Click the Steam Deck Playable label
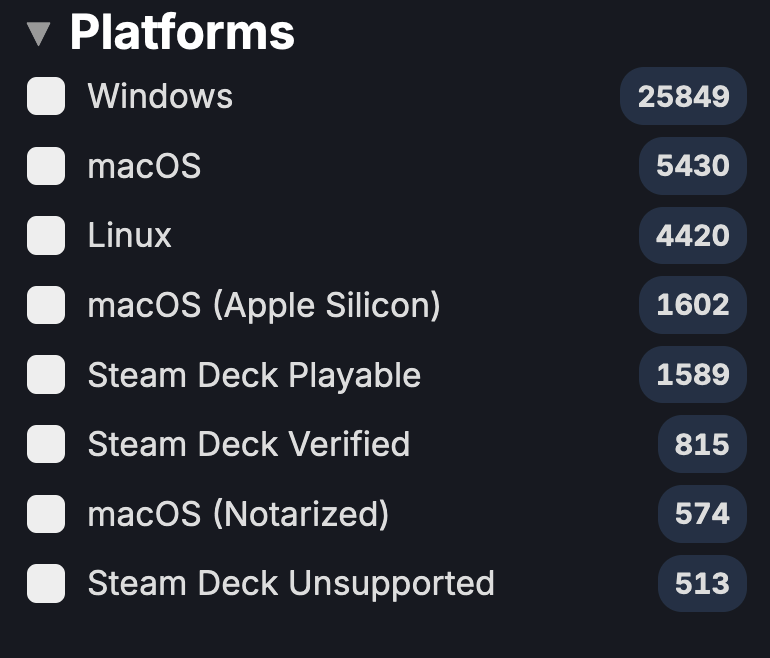770x658 pixels. coord(254,375)
